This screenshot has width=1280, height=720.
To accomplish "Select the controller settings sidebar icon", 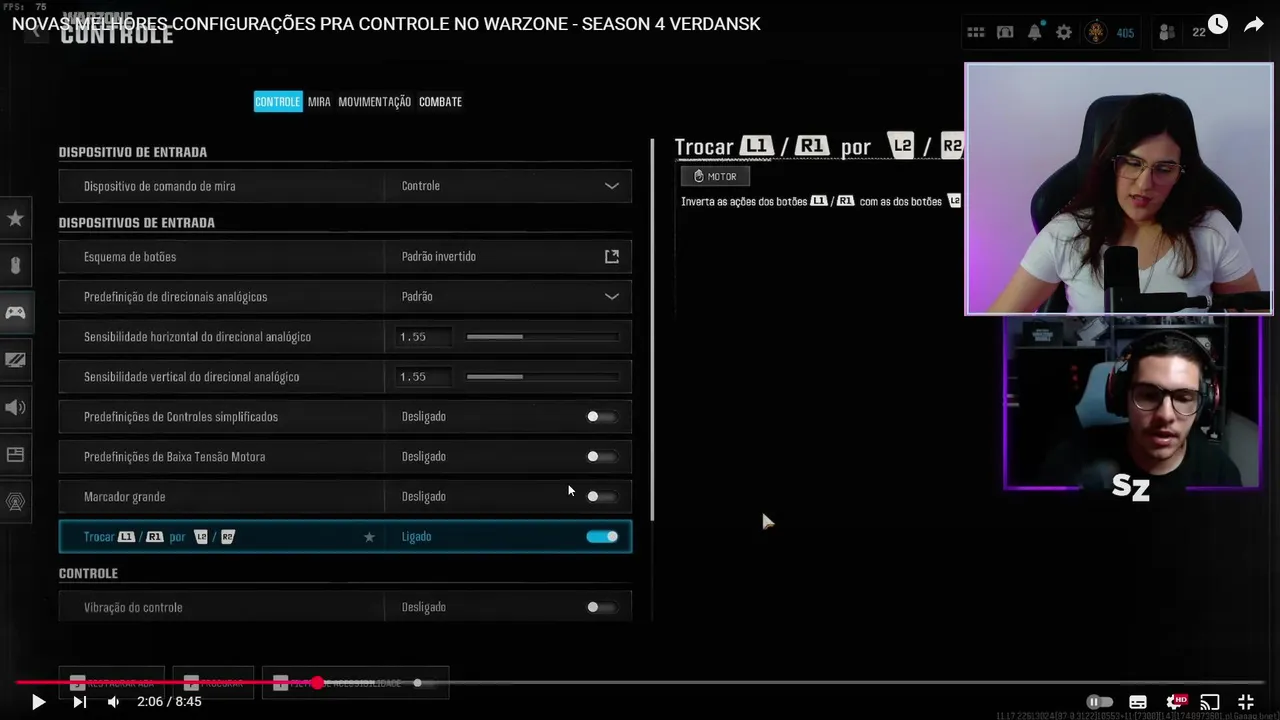I will pos(15,313).
